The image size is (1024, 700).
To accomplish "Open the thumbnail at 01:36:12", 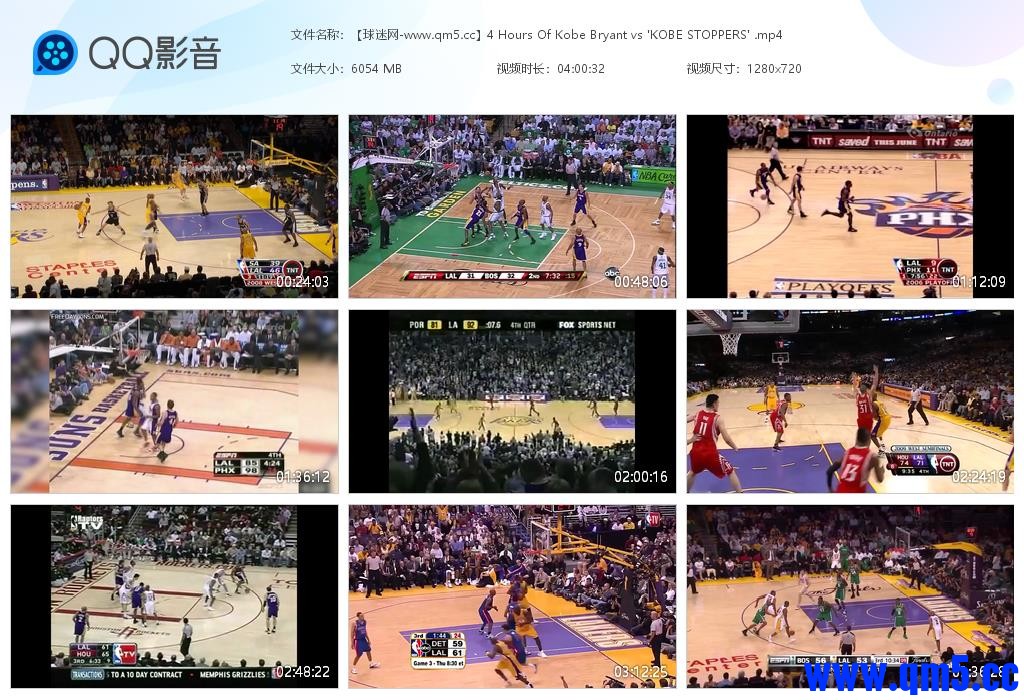I will point(174,402).
